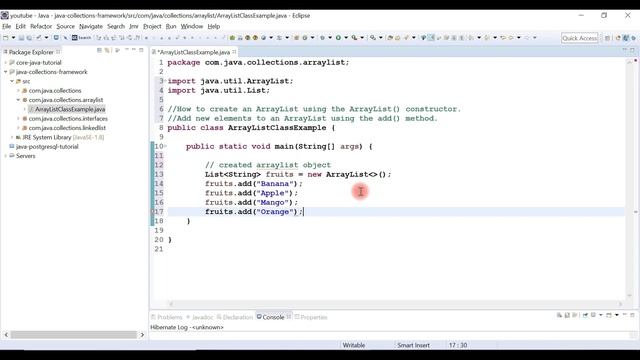Collapse the java-collections-framework project
640x360 pixels.
click(x=6, y=72)
